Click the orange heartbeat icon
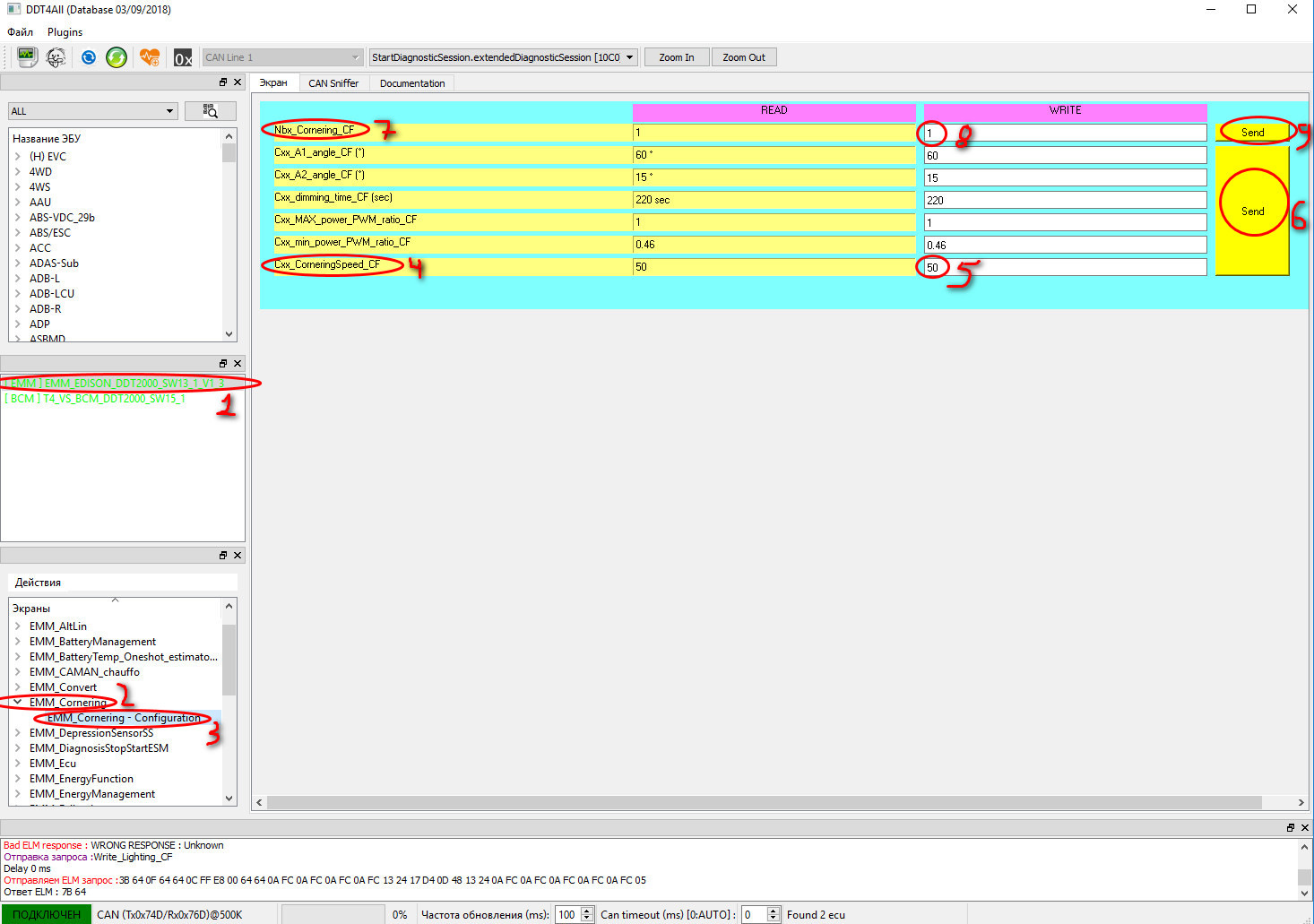1314x924 pixels. [150, 57]
